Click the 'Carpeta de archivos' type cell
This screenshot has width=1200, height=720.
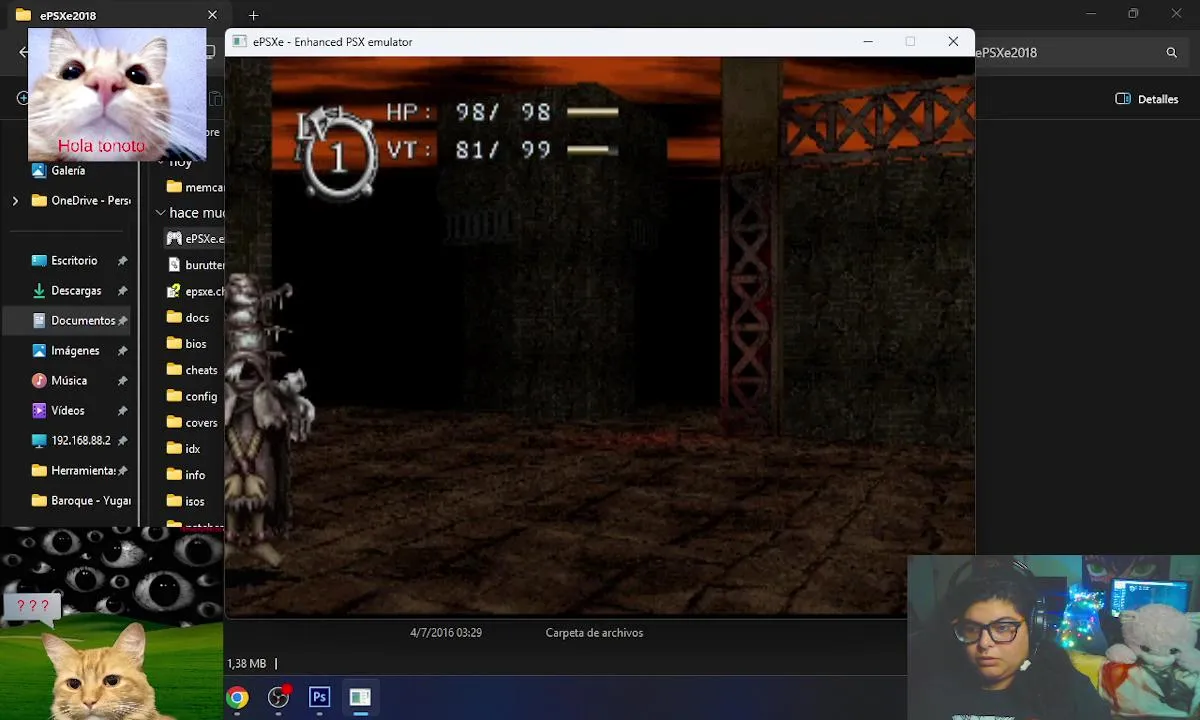click(594, 633)
